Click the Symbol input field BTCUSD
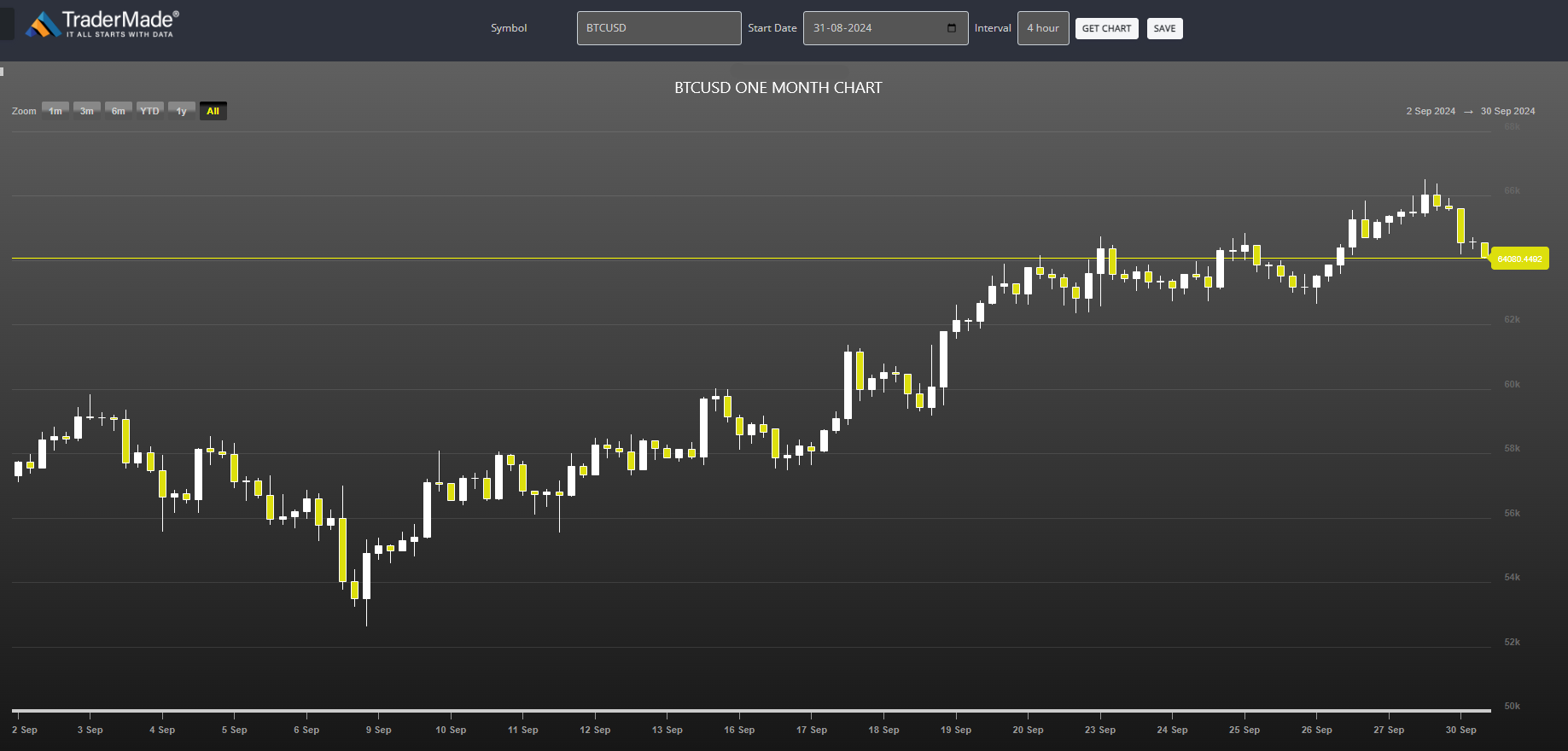The image size is (1568, 751). coord(659,28)
